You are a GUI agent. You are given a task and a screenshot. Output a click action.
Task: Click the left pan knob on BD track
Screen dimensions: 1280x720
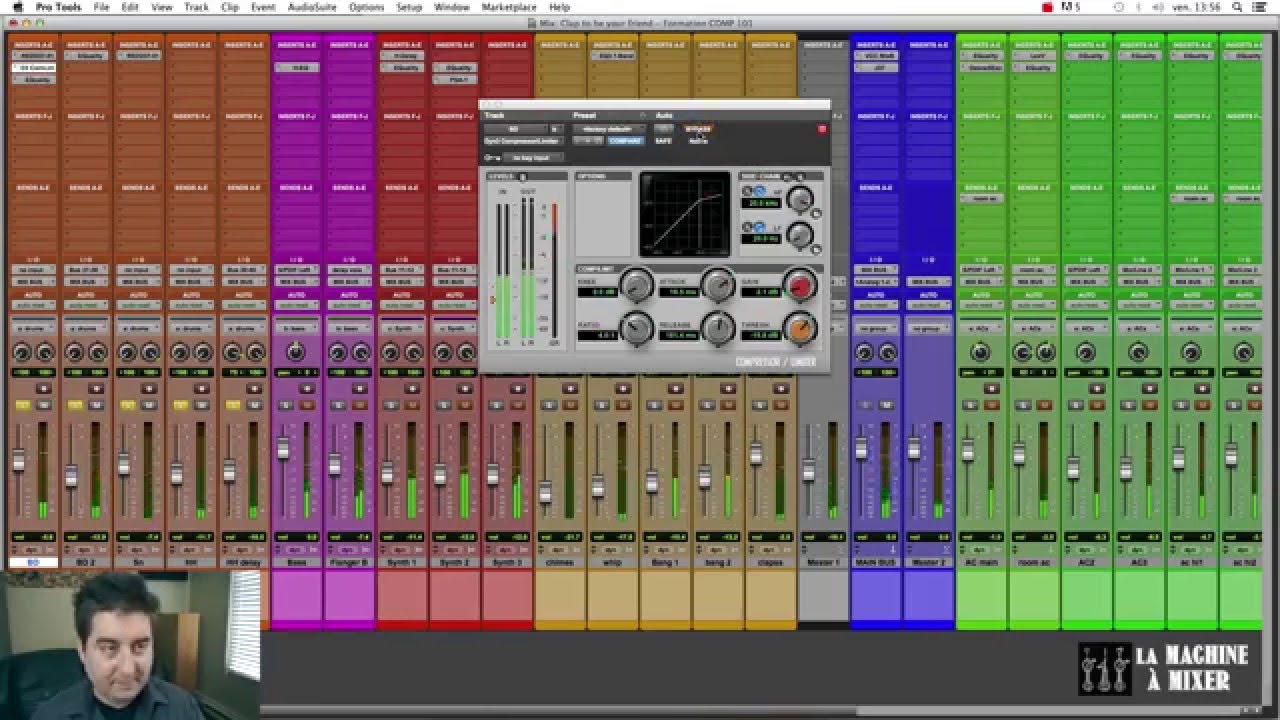(21, 352)
